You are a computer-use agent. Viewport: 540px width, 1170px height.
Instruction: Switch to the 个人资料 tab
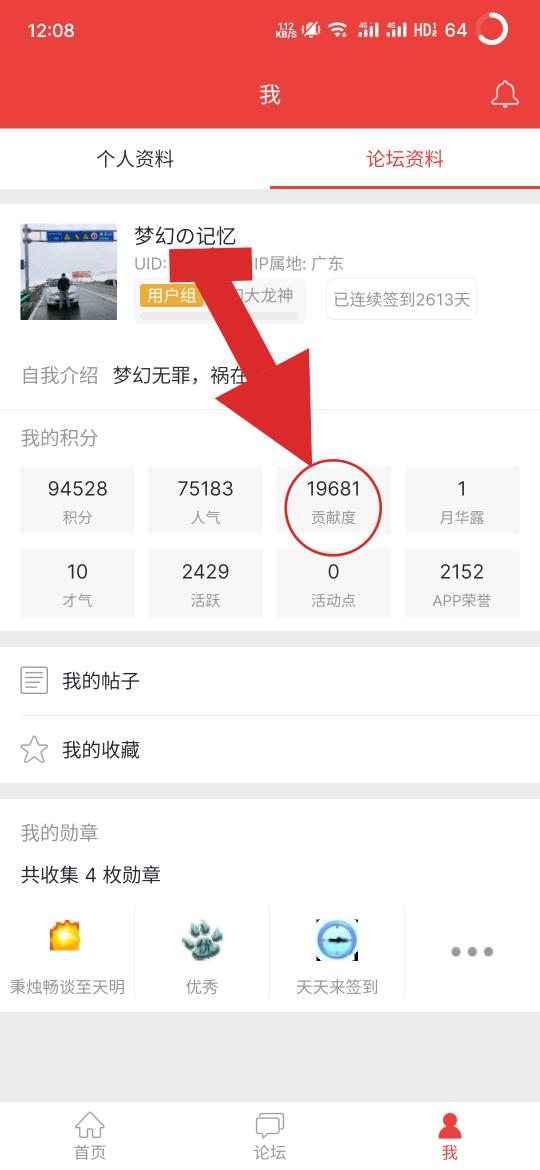coord(135,159)
